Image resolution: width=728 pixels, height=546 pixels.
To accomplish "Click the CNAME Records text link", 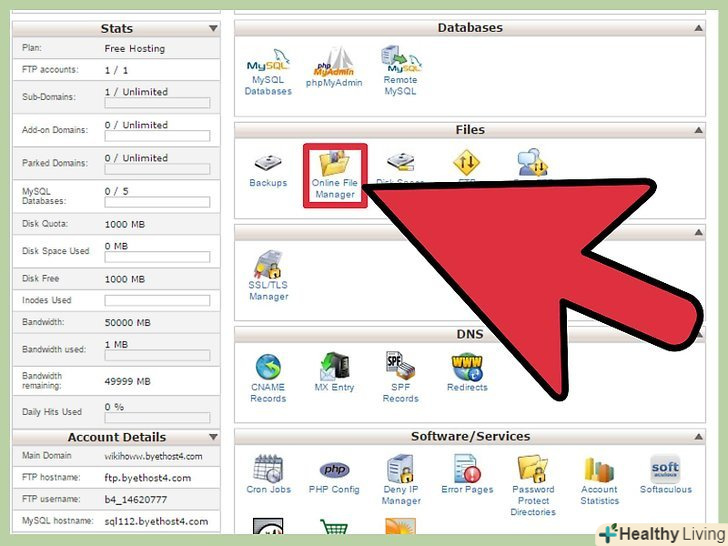I will coord(268,393).
